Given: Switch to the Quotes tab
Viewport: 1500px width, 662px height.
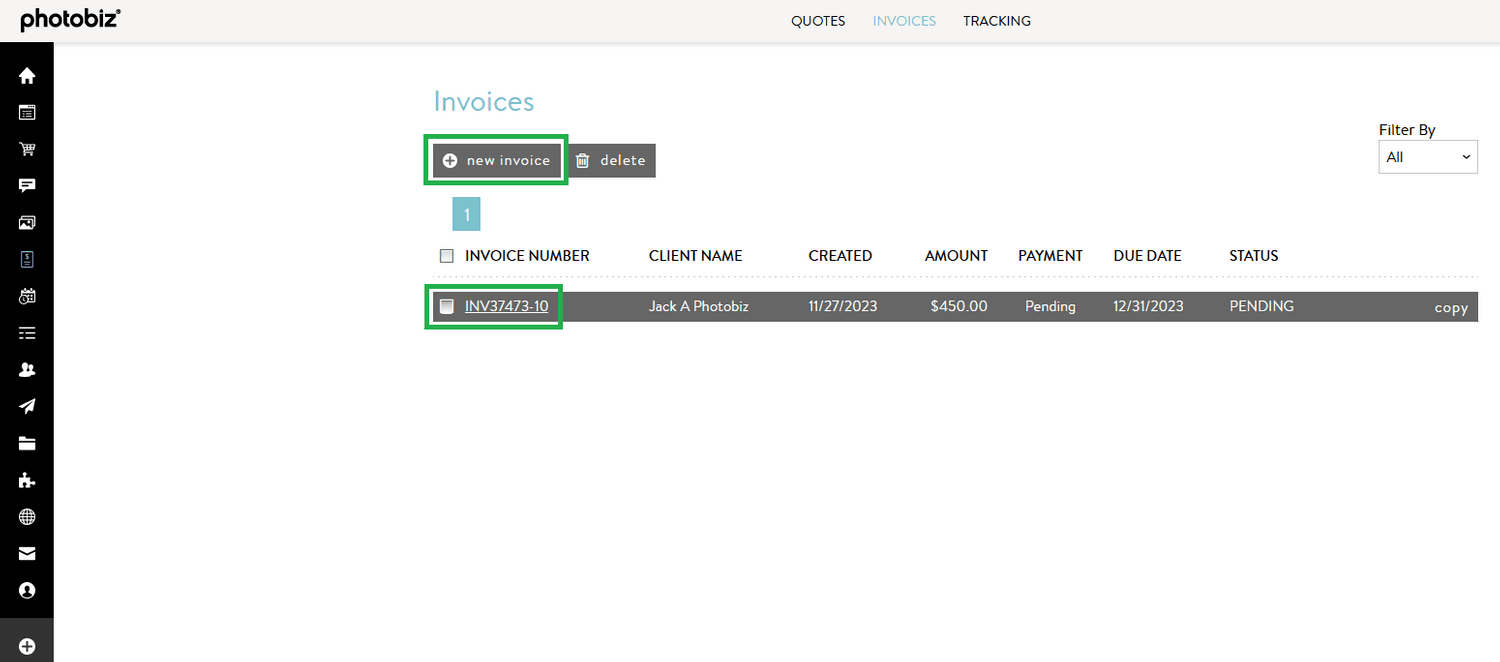Looking at the screenshot, I should (818, 21).
